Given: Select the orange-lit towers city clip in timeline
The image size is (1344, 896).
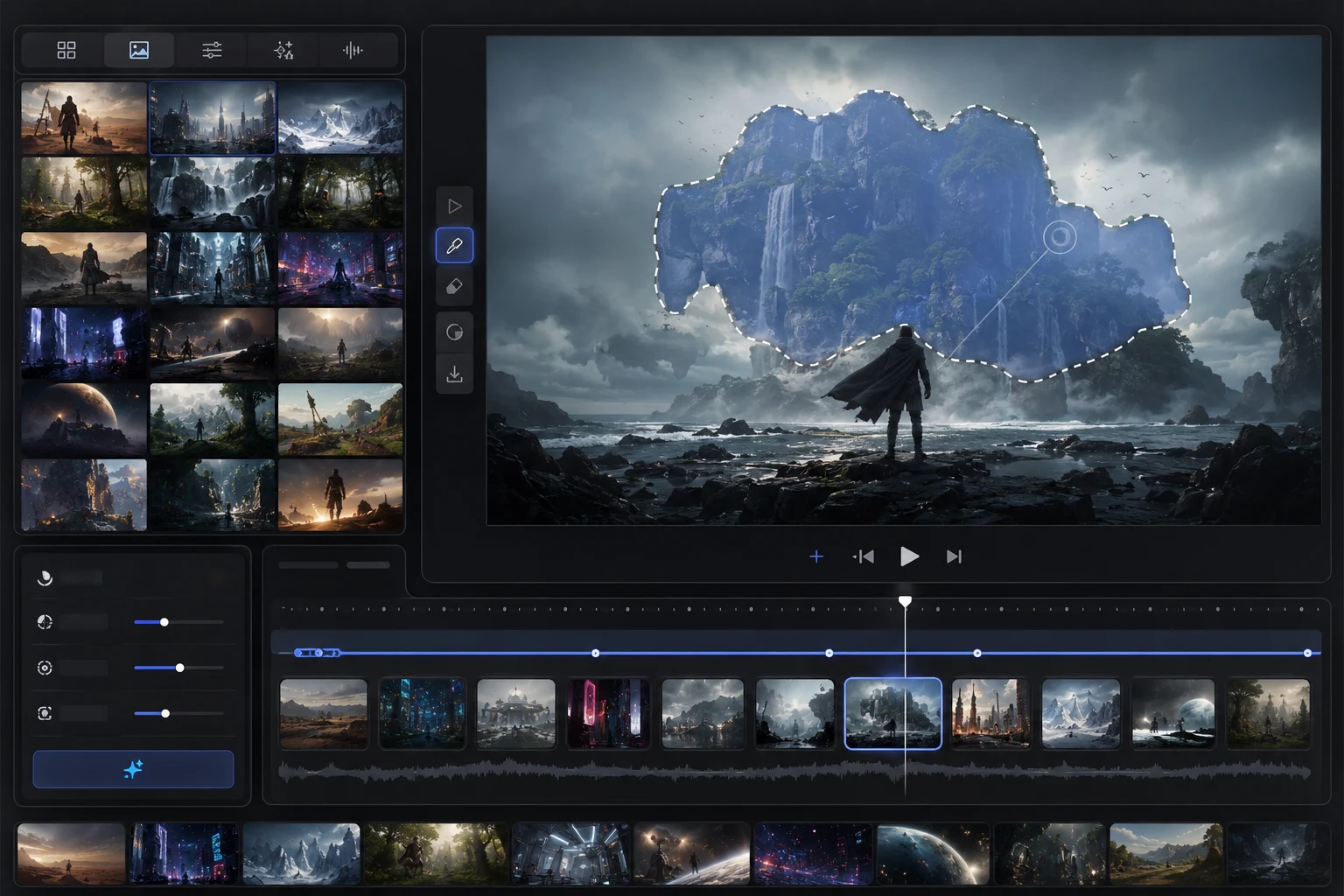Looking at the screenshot, I should pyautogui.click(x=990, y=713).
